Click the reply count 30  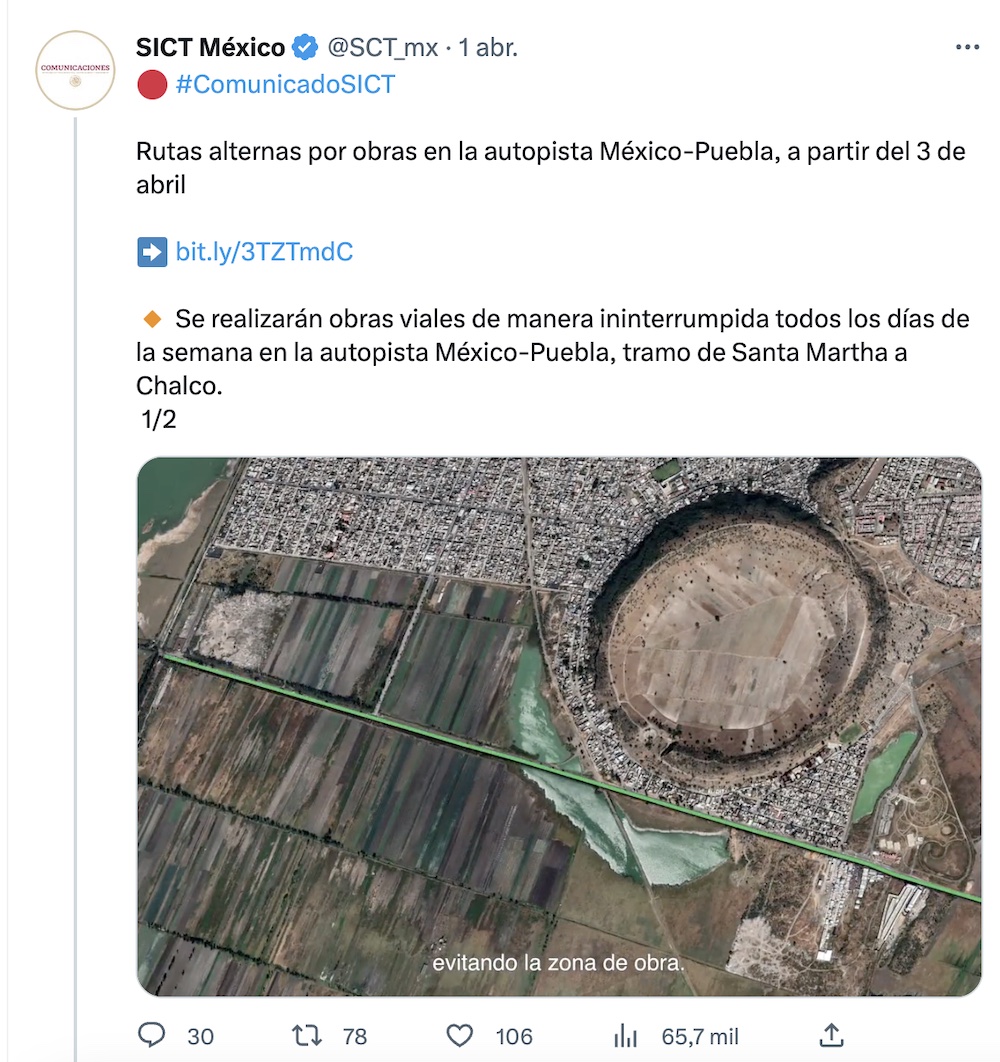[200, 1036]
